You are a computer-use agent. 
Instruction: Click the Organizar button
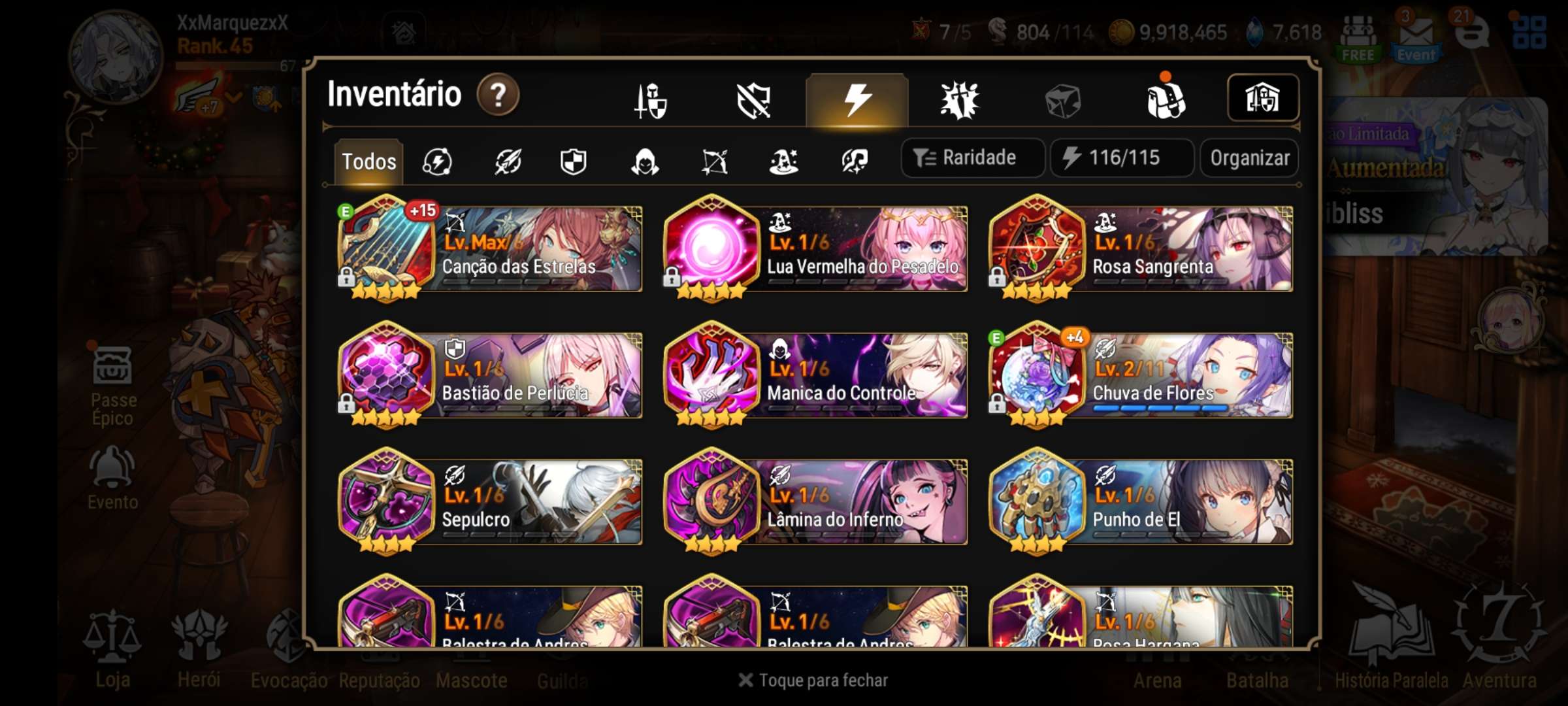(1249, 158)
